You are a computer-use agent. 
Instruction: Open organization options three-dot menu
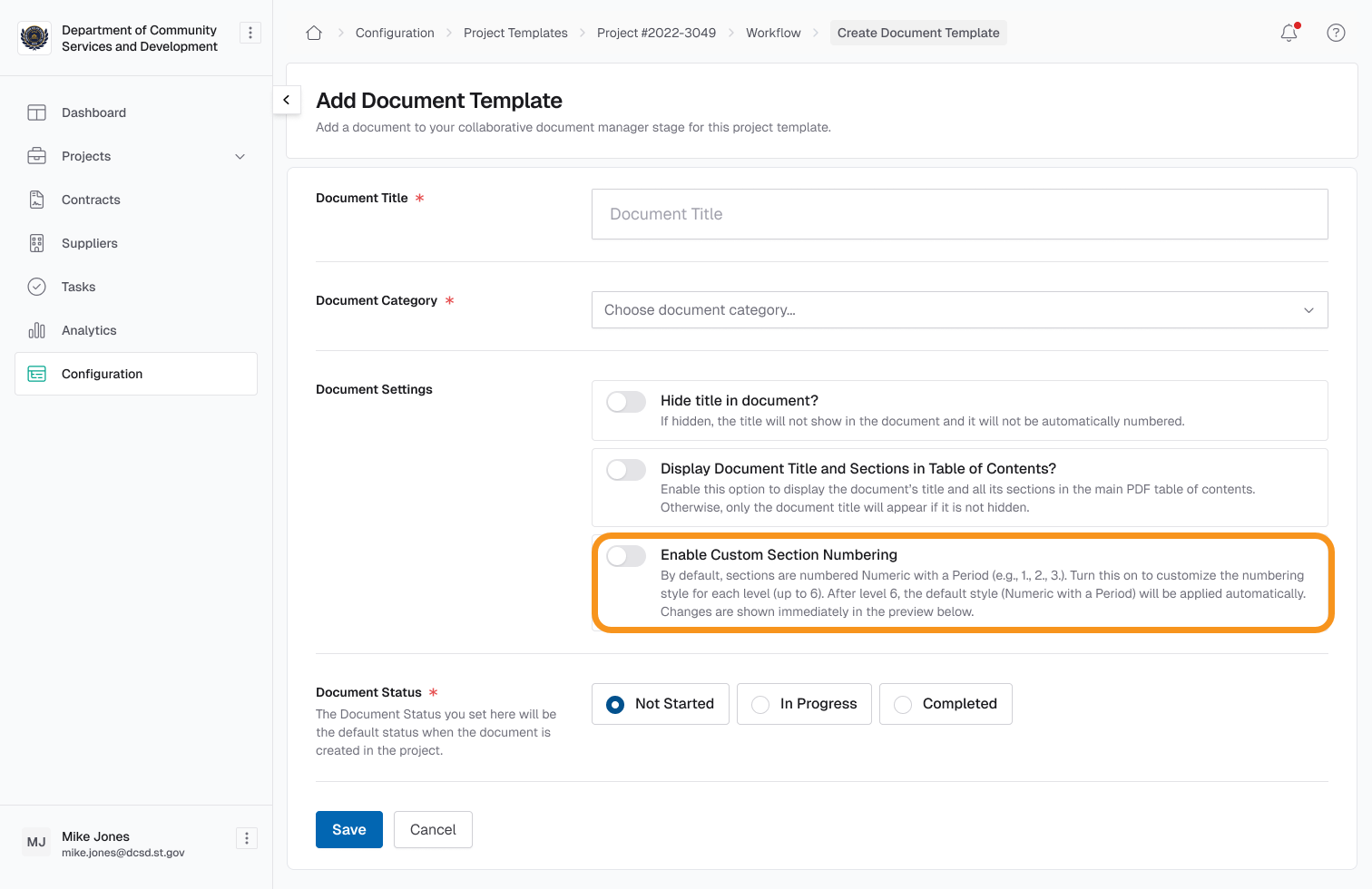(x=250, y=33)
